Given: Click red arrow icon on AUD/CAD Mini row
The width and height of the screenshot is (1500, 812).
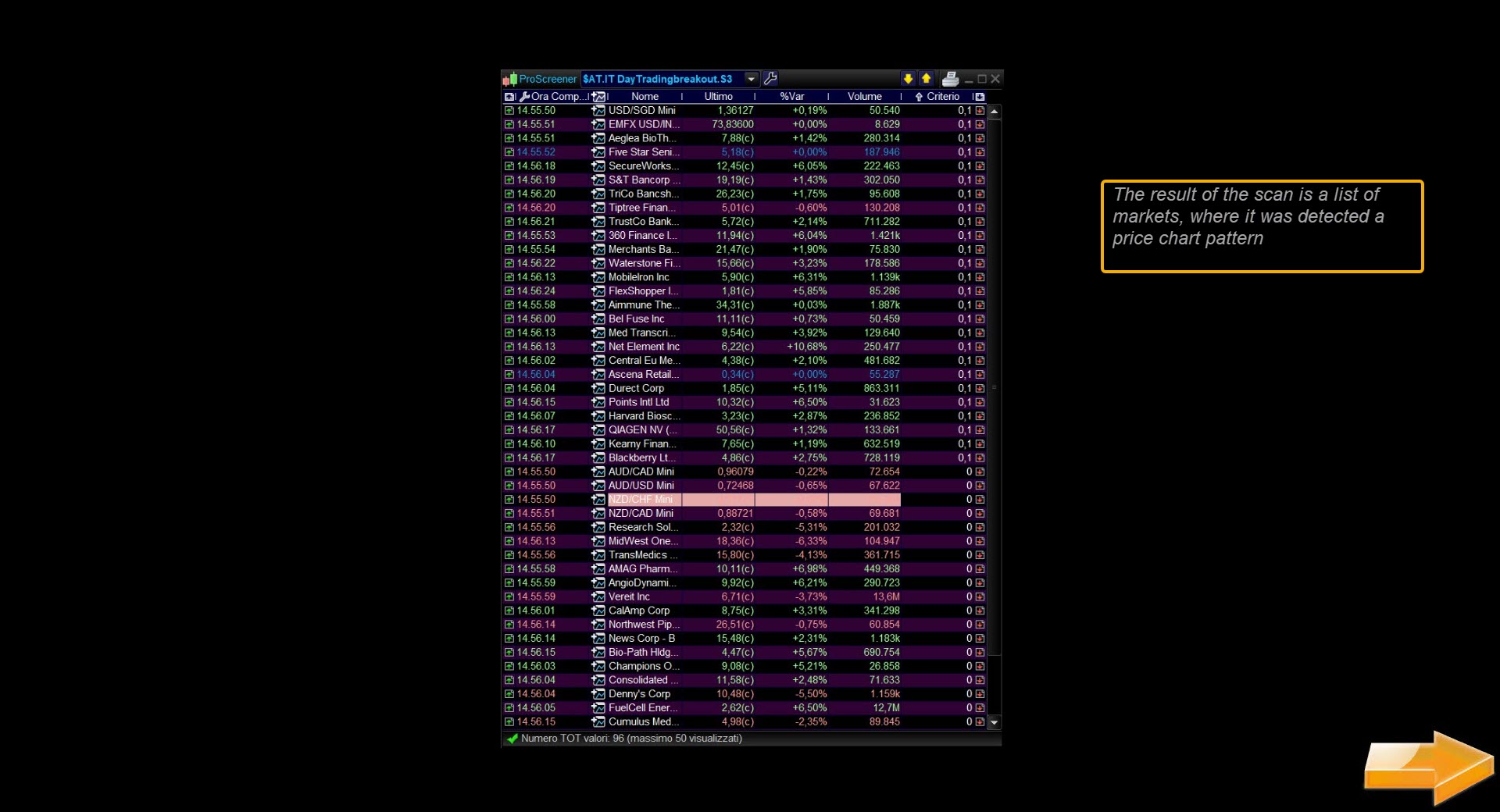Looking at the screenshot, I should click(x=980, y=472).
